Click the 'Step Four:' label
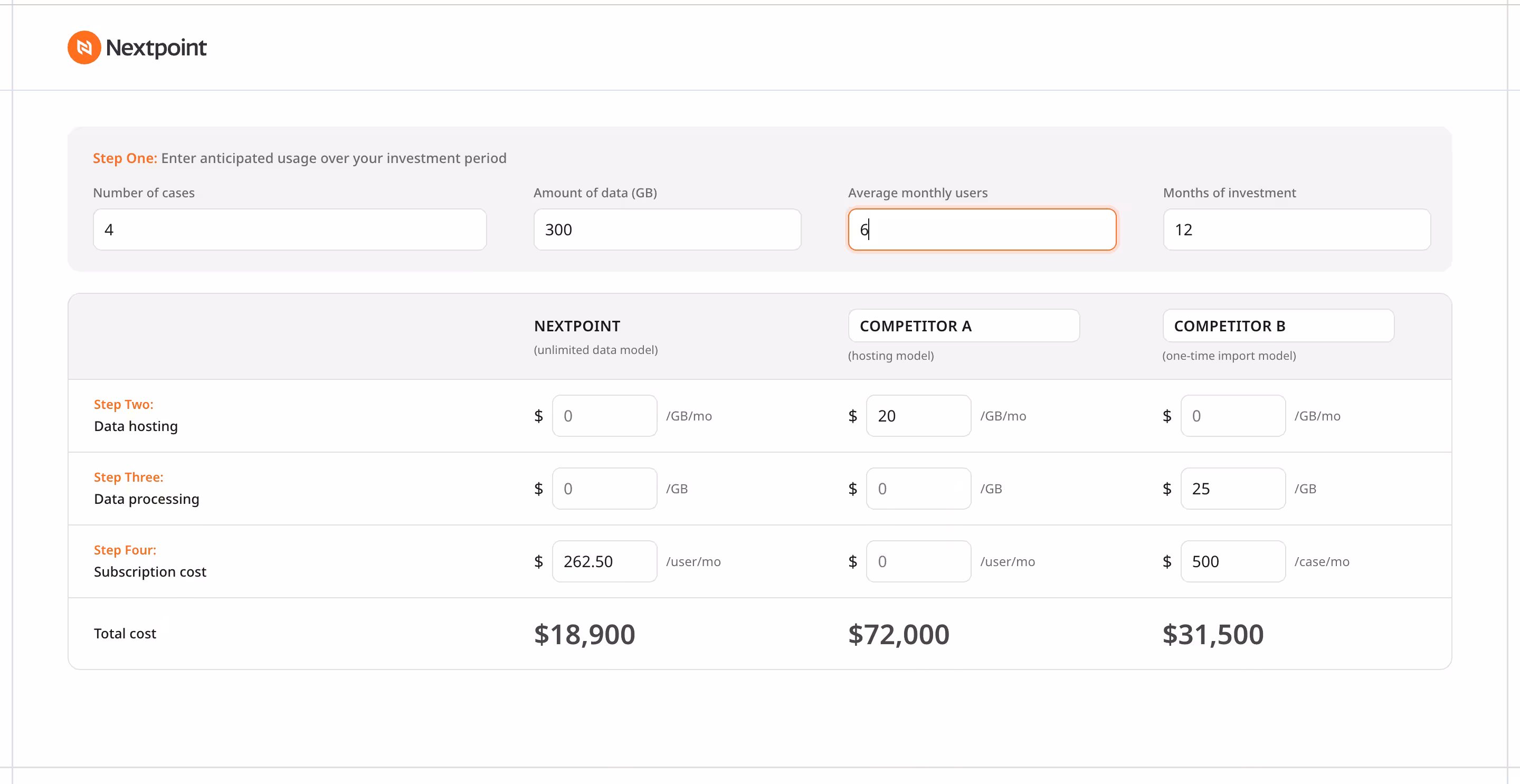The width and height of the screenshot is (1520, 784). click(x=125, y=550)
